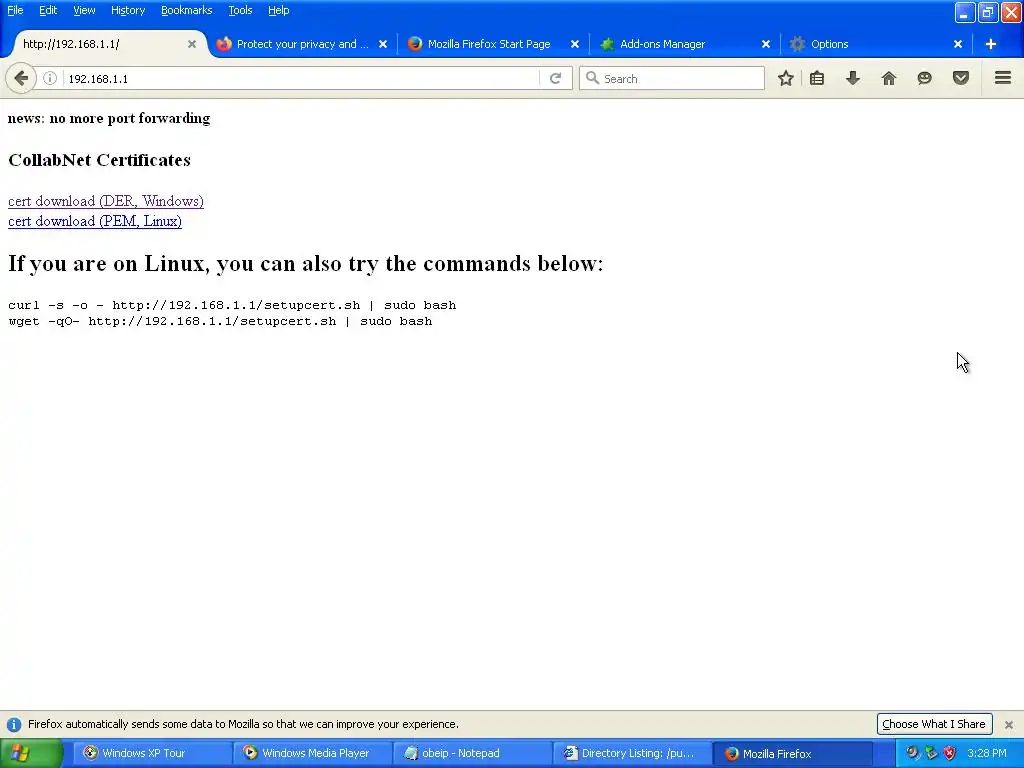Viewport: 1024px width, 768px height.
Task: Open the Tools menu
Action: pos(240,10)
